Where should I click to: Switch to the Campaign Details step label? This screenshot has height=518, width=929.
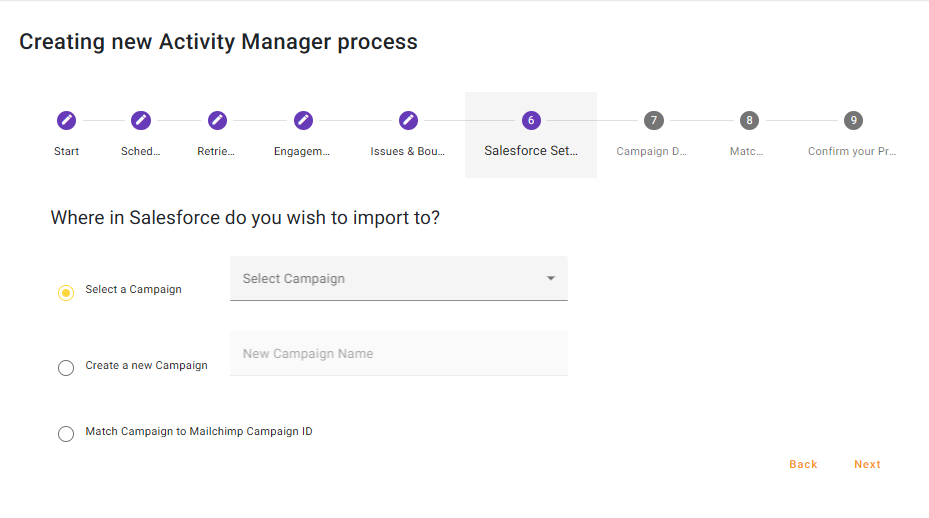coord(652,152)
